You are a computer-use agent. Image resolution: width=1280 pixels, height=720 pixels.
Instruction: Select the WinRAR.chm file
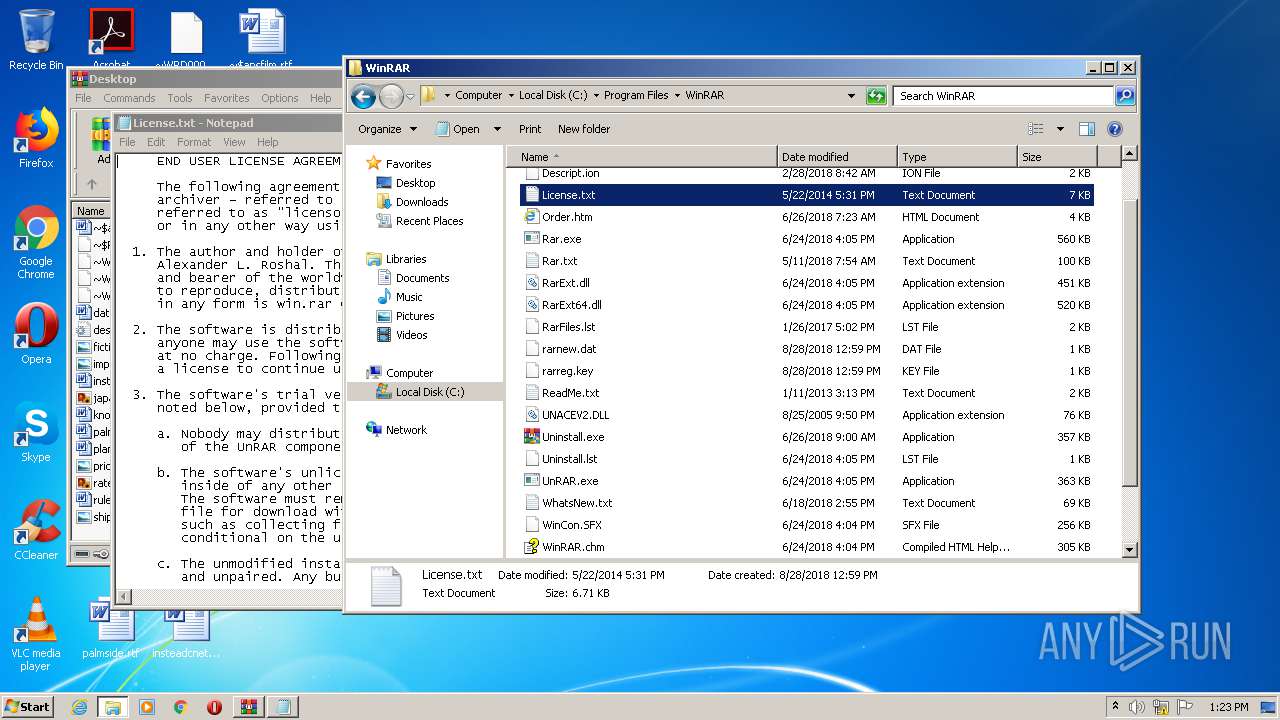806,547
